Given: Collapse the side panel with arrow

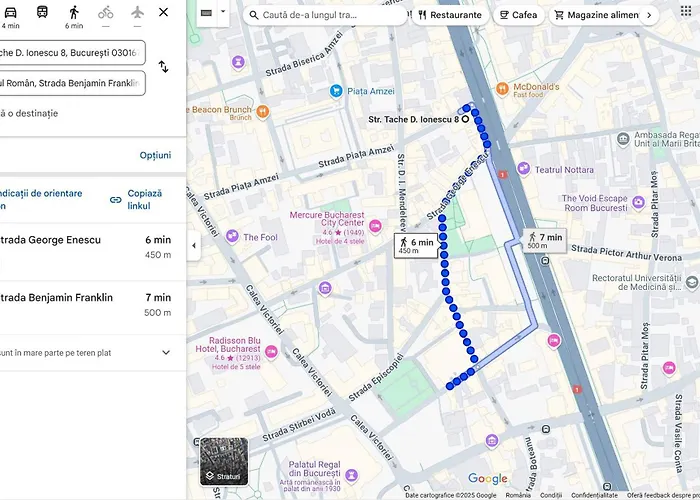Looking at the screenshot, I should tap(193, 245).
